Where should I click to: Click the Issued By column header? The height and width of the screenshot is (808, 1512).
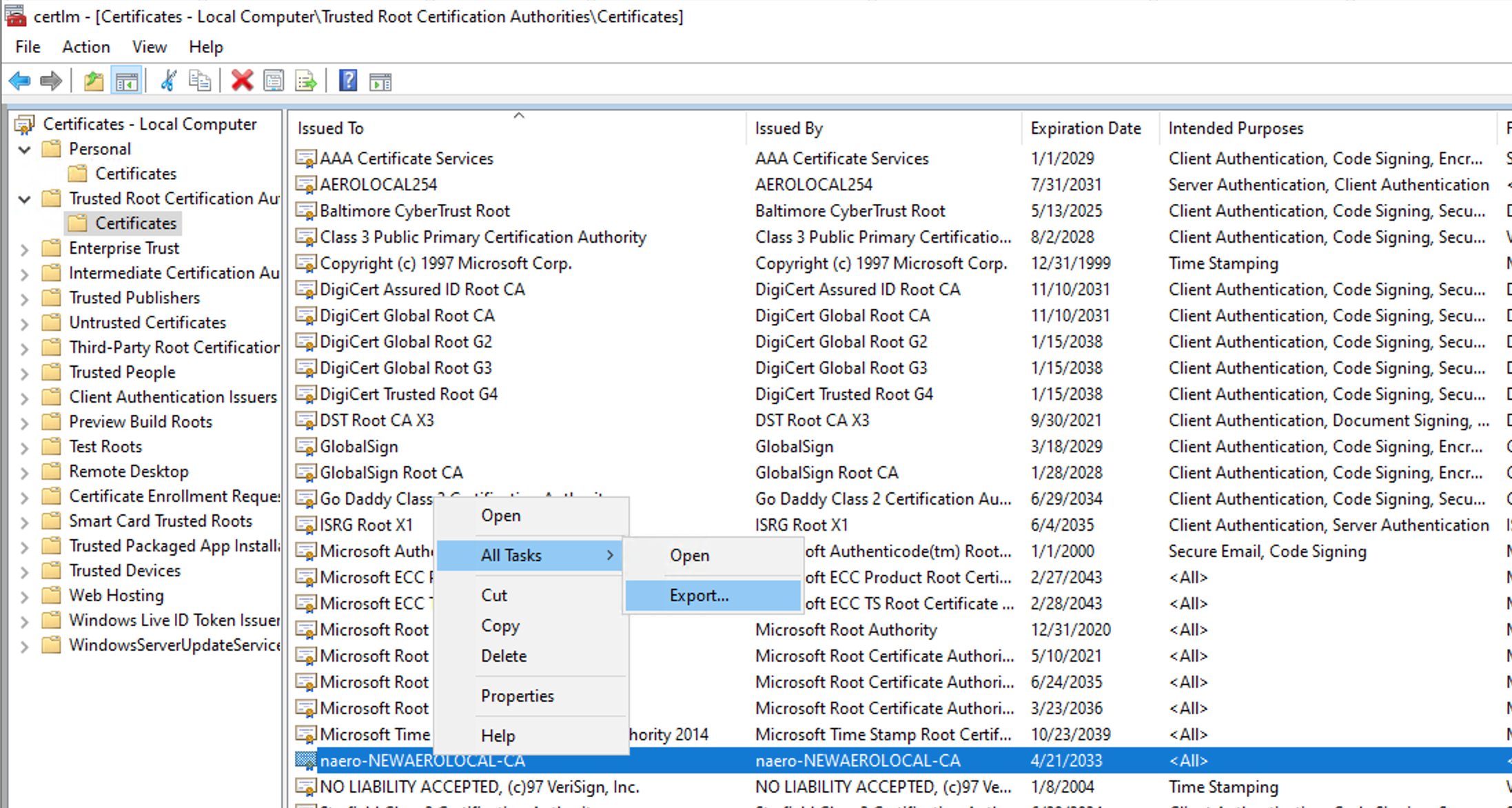point(788,128)
